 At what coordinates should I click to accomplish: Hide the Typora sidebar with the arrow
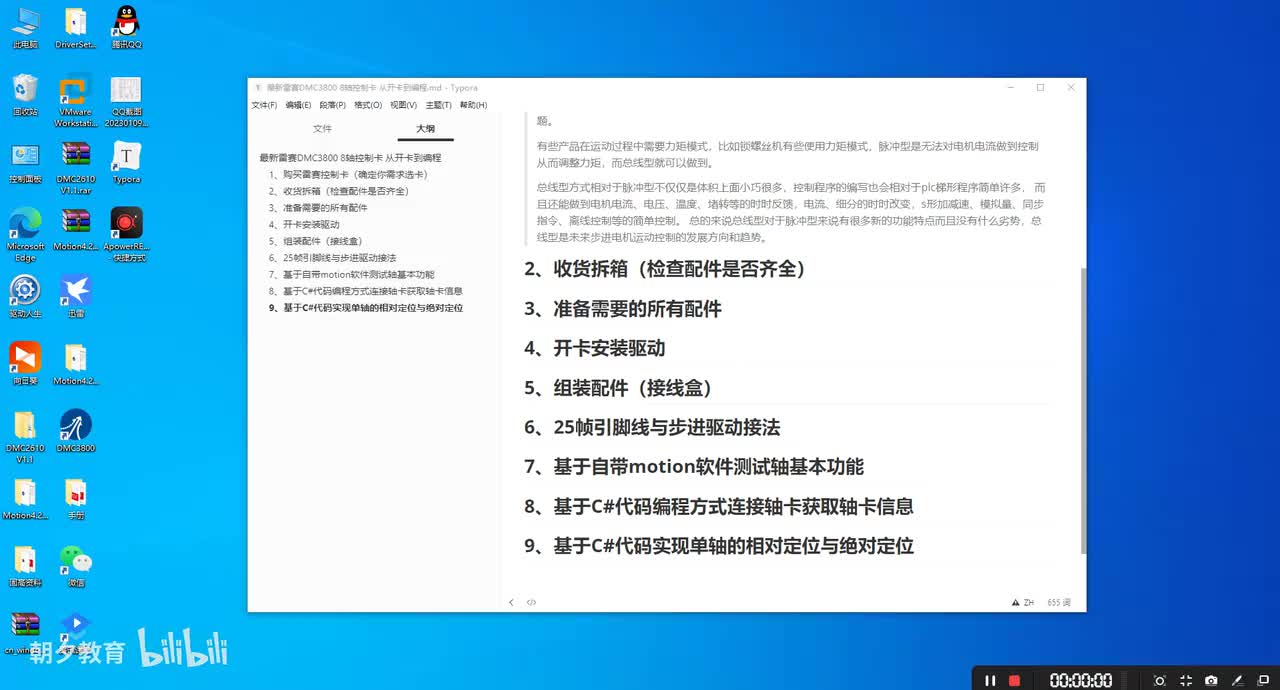pos(512,602)
